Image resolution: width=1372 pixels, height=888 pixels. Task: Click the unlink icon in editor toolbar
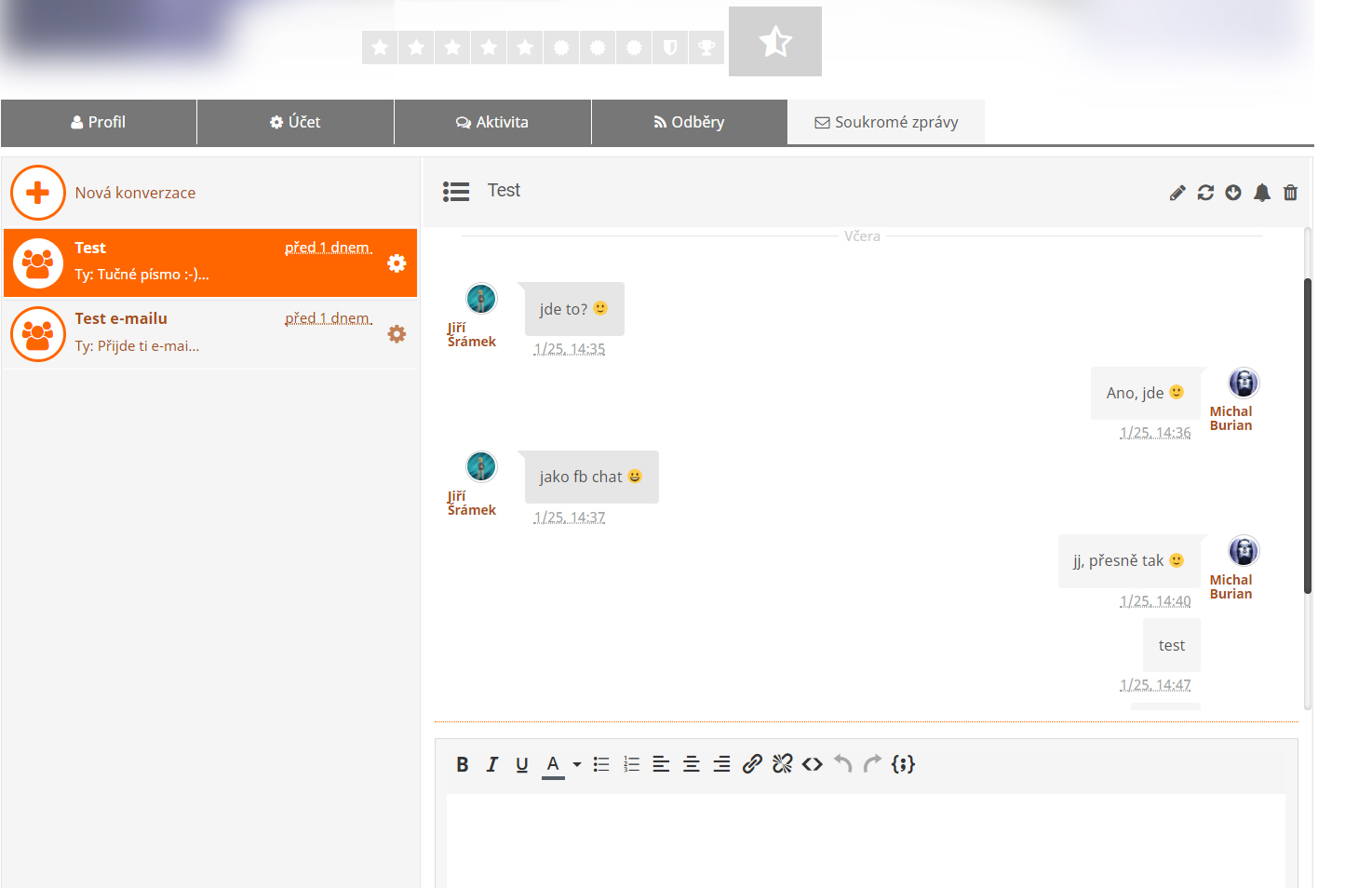[x=782, y=764]
